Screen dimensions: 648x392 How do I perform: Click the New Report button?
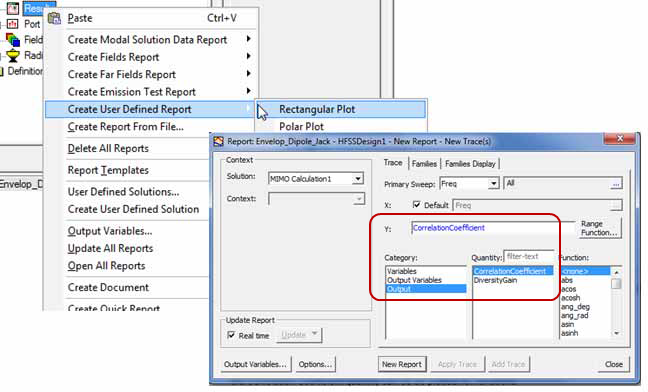pos(402,364)
